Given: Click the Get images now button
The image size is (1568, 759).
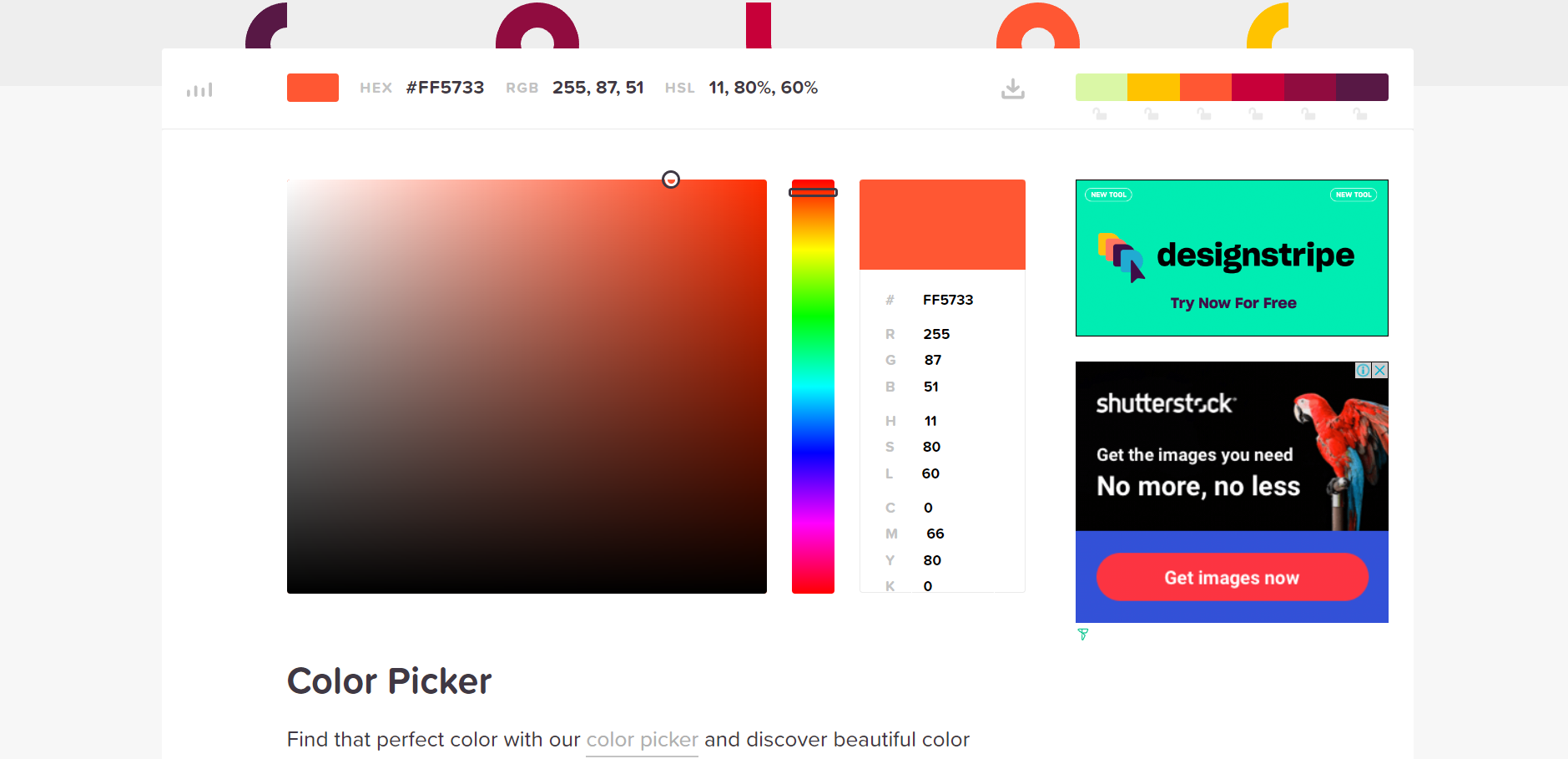Looking at the screenshot, I should [1232, 577].
